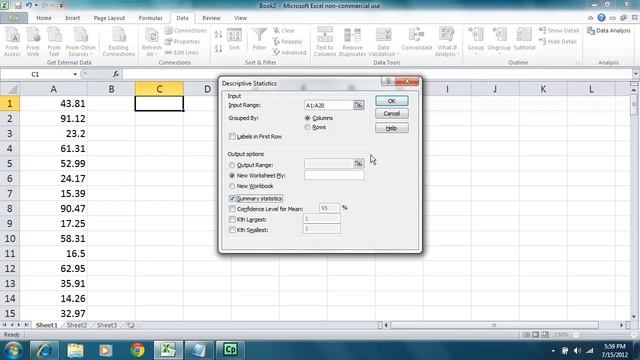640x360 pixels.
Task: Enable Confidence Level for Mean checkbox
Action: 232,209
